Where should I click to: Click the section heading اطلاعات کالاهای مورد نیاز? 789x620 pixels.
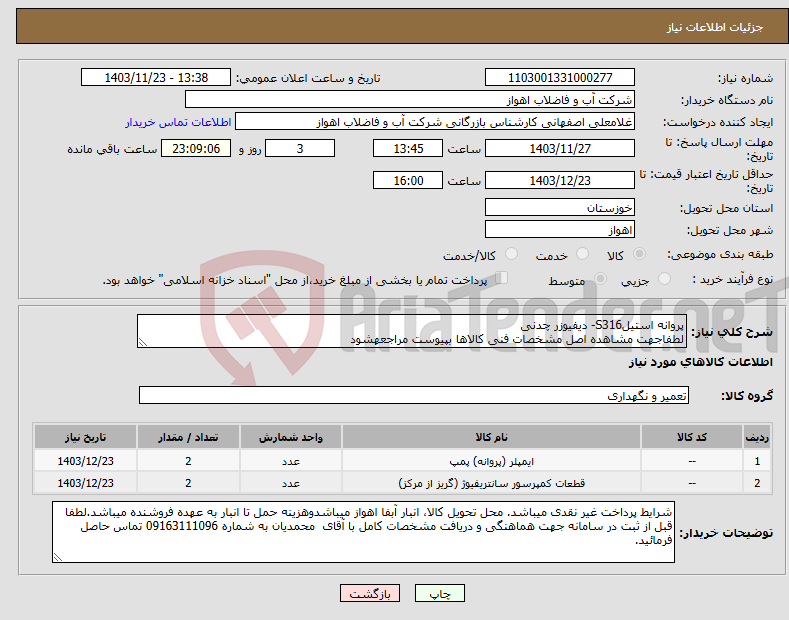[x=700, y=362]
